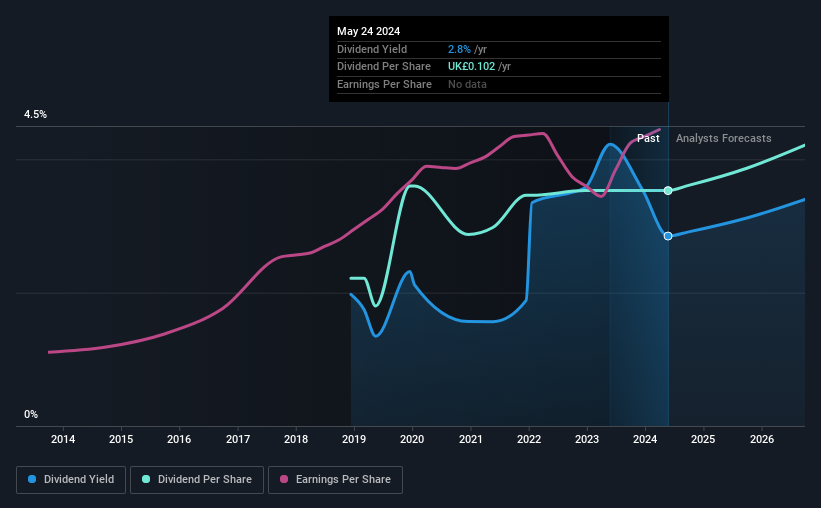This screenshot has height=508, width=821.
Task: Click the 2025 x-axis label
Action: (703, 439)
